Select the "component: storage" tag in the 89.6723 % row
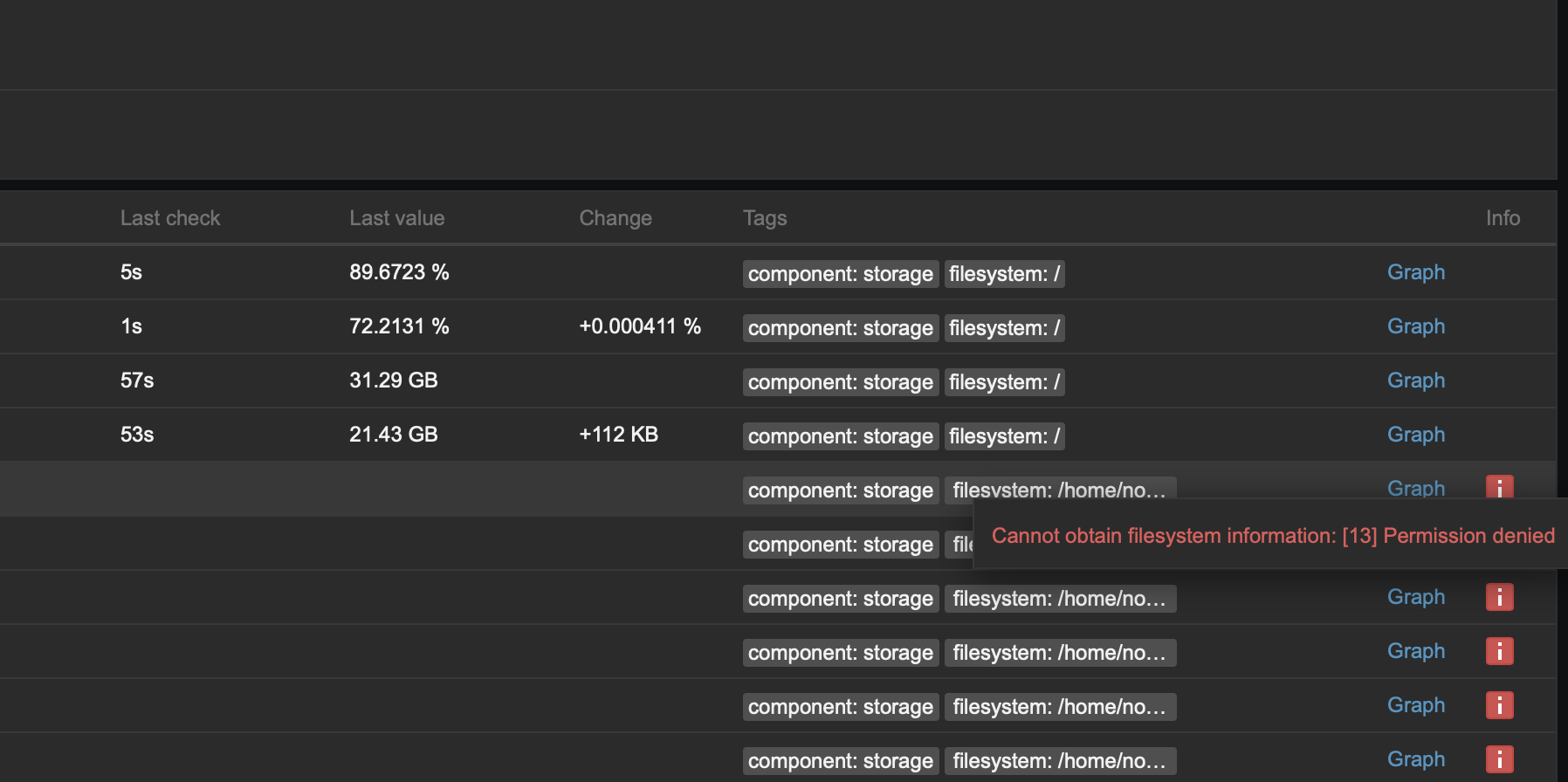This screenshot has width=1568, height=782. click(840, 274)
